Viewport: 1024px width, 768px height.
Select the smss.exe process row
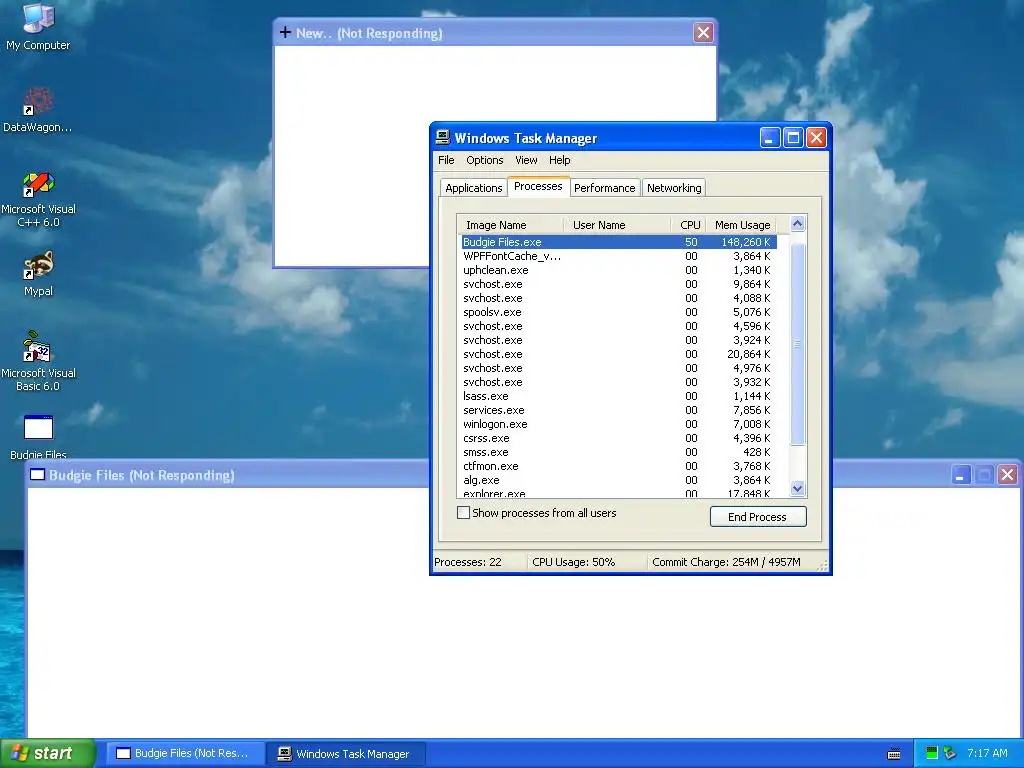pyautogui.click(x=618, y=452)
